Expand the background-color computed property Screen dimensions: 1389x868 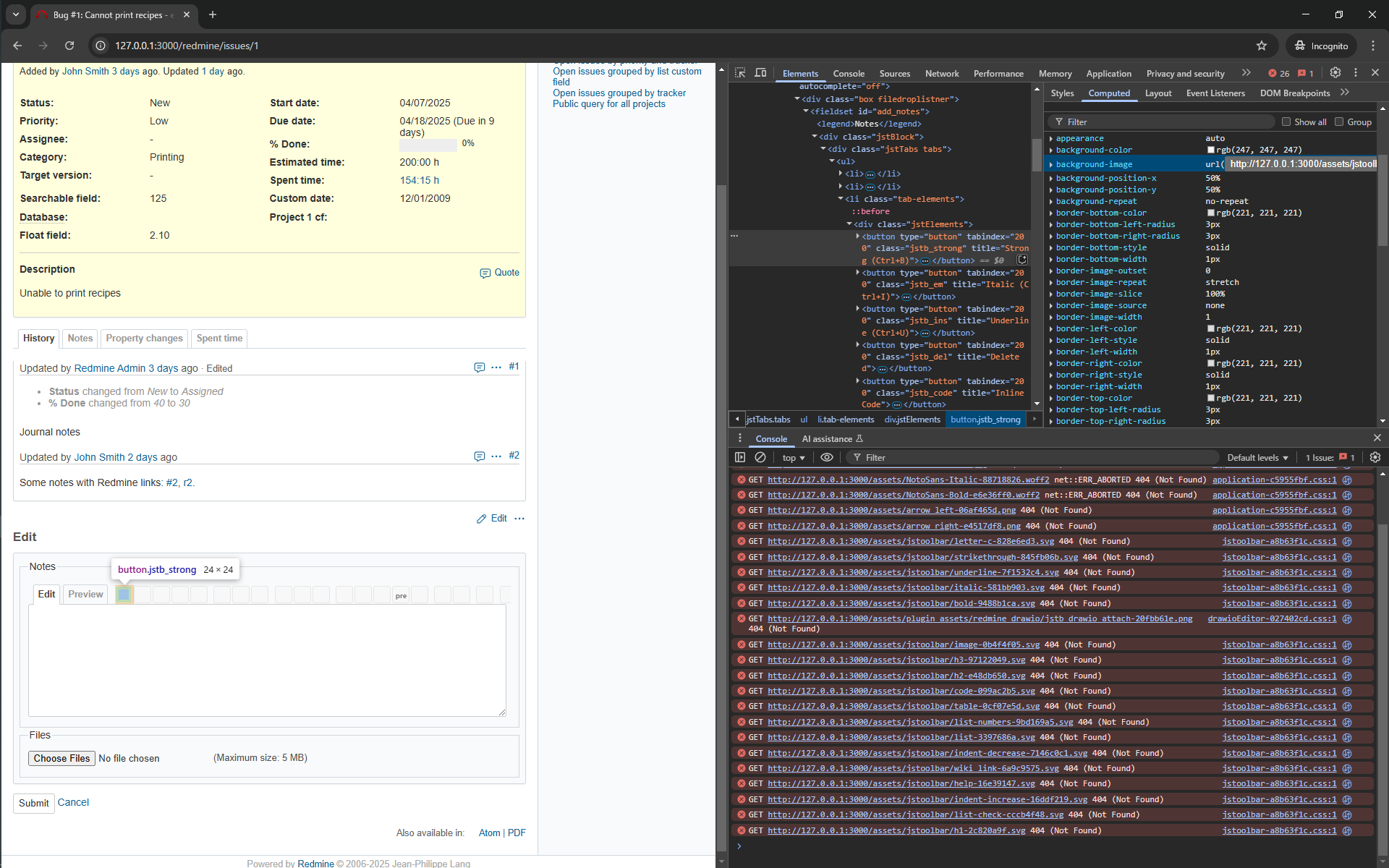tap(1051, 150)
